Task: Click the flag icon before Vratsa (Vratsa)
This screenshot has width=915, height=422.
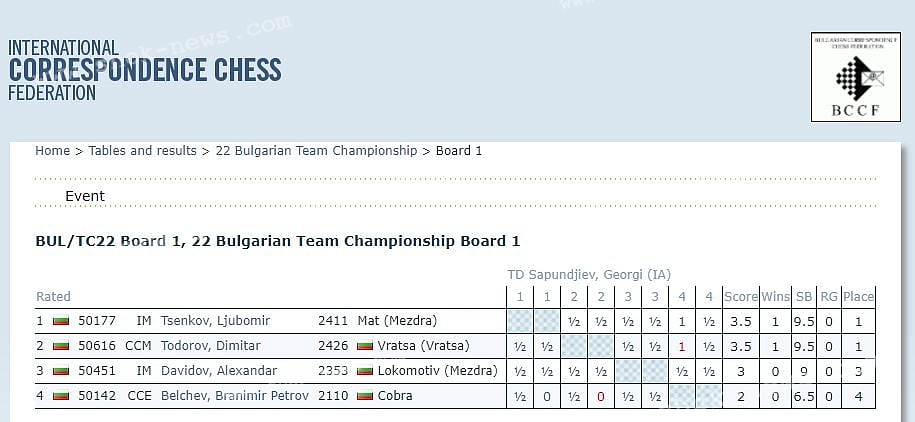Action: tap(365, 346)
